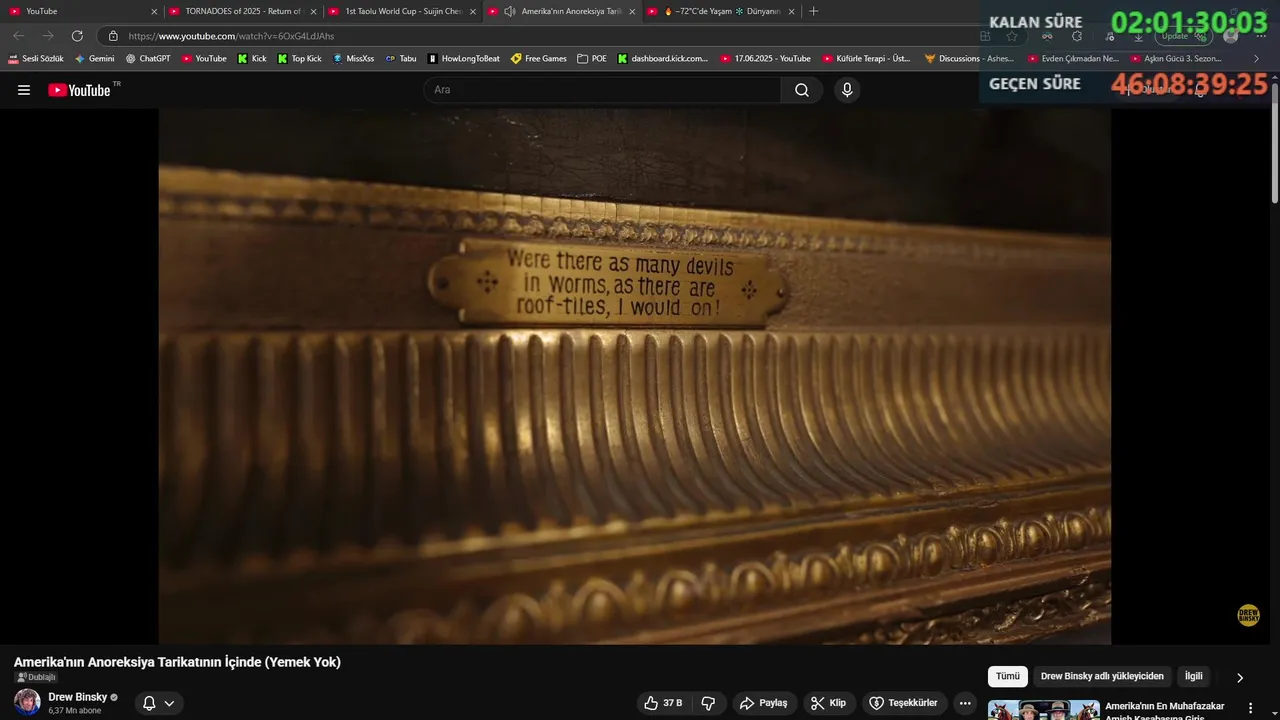Create a clip with Klip button
This screenshot has width=1280, height=720.
[x=829, y=703]
